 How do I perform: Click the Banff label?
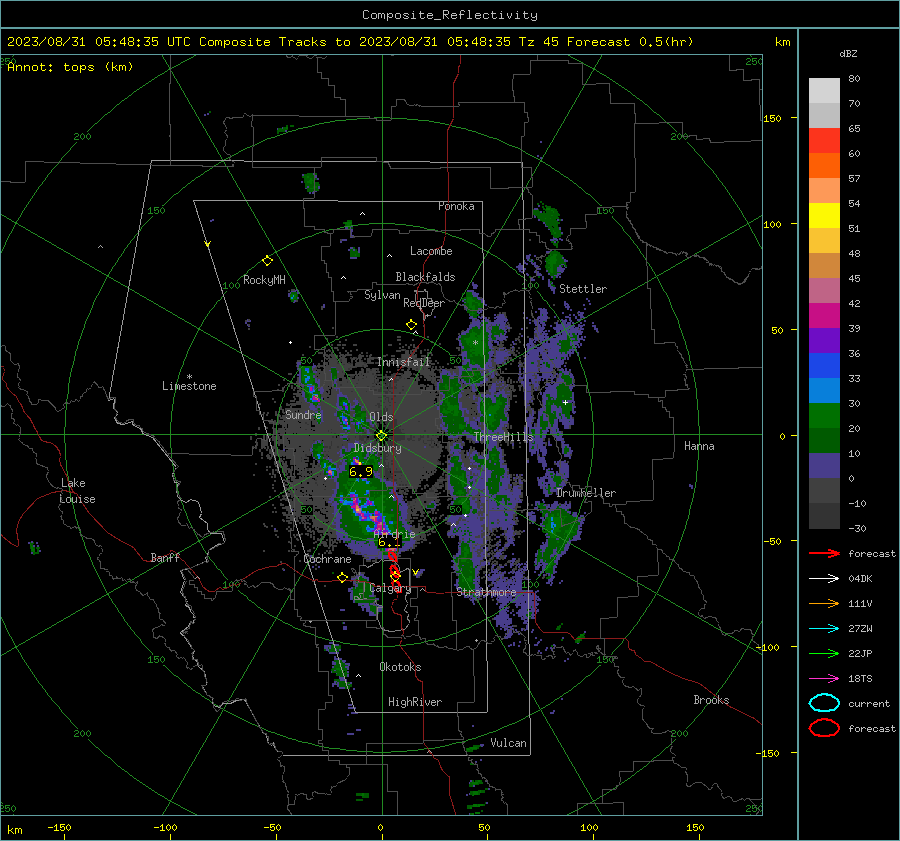[x=165, y=558]
